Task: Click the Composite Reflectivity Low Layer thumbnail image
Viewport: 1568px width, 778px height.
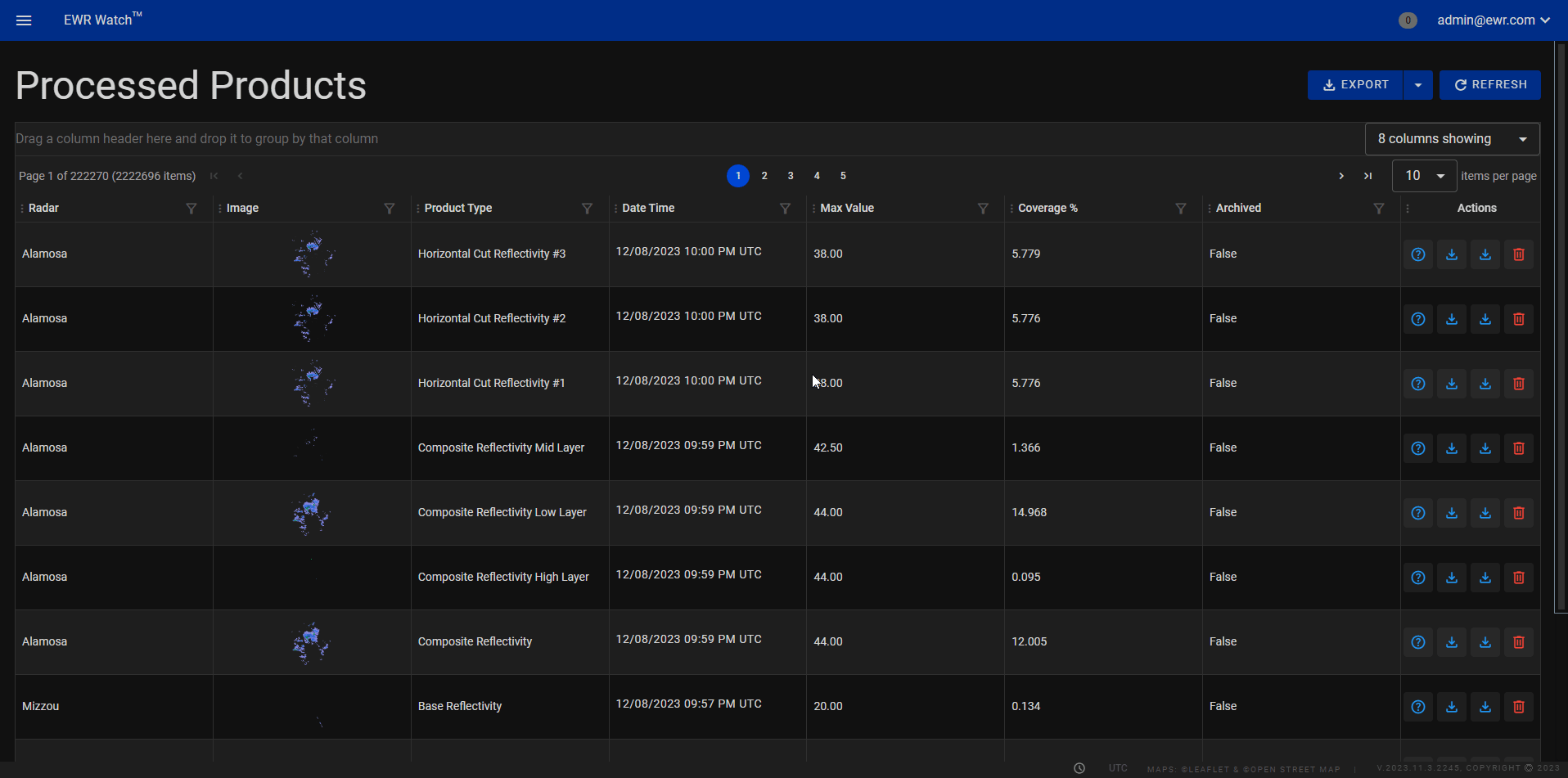Action: (x=311, y=512)
